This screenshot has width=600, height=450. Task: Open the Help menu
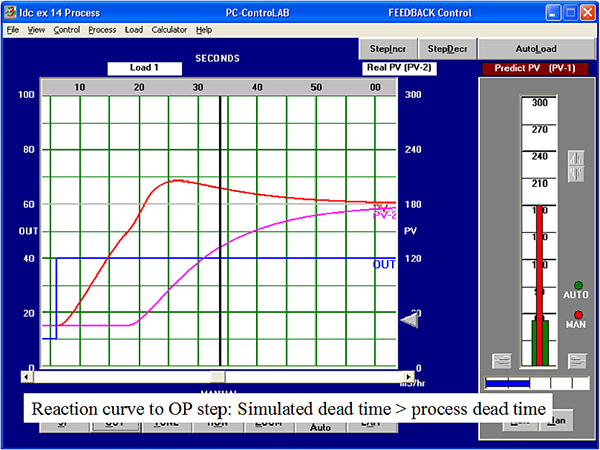[x=204, y=30]
